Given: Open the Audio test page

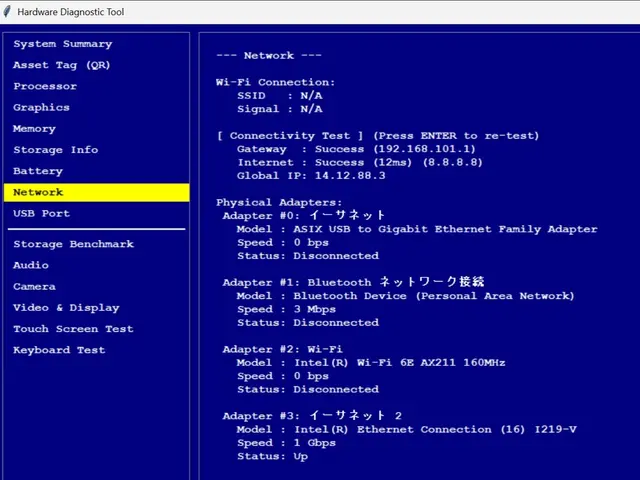Looking at the screenshot, I should 31,265.
